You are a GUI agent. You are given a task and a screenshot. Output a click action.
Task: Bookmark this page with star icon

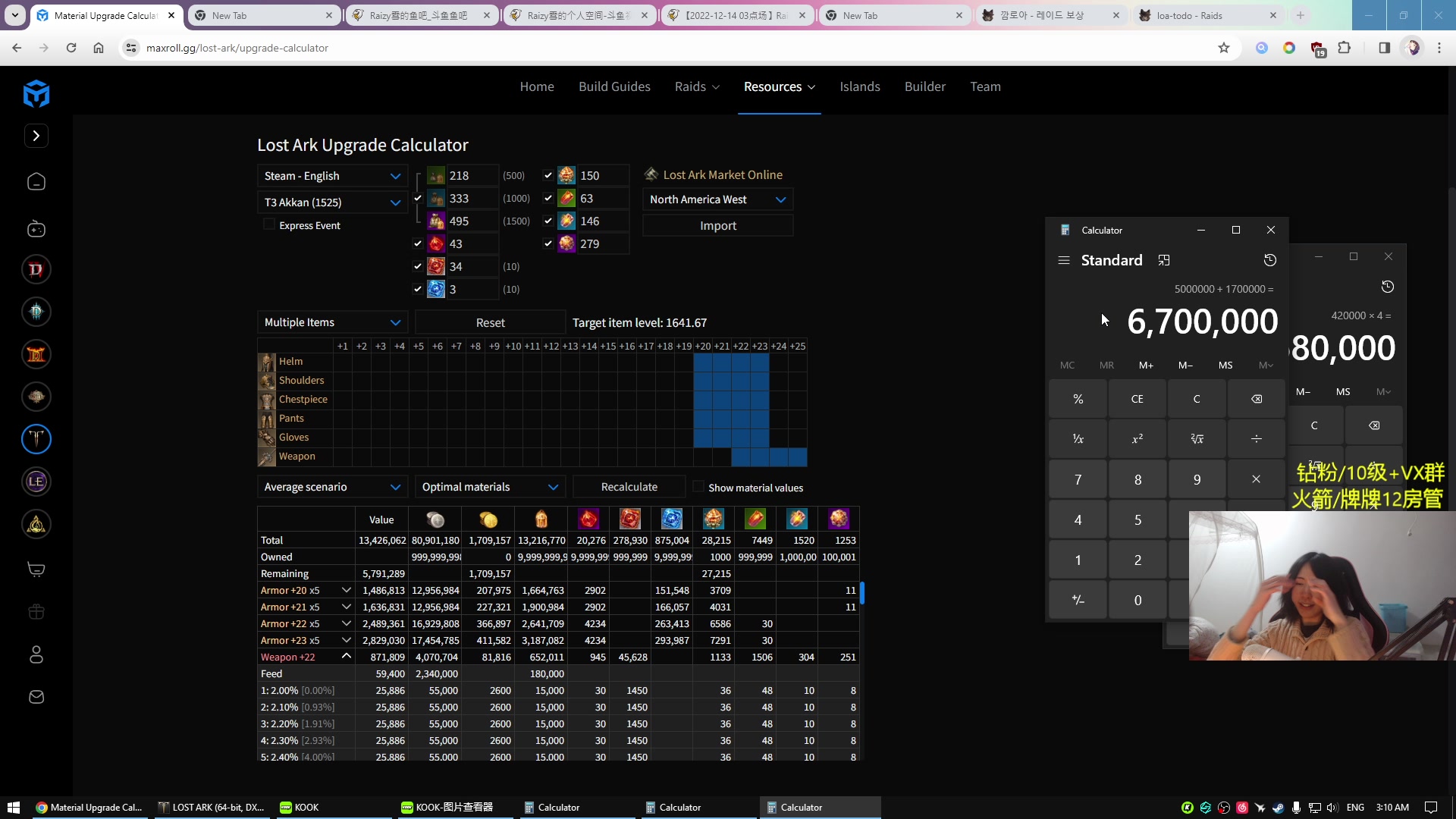coord(1223,48)
